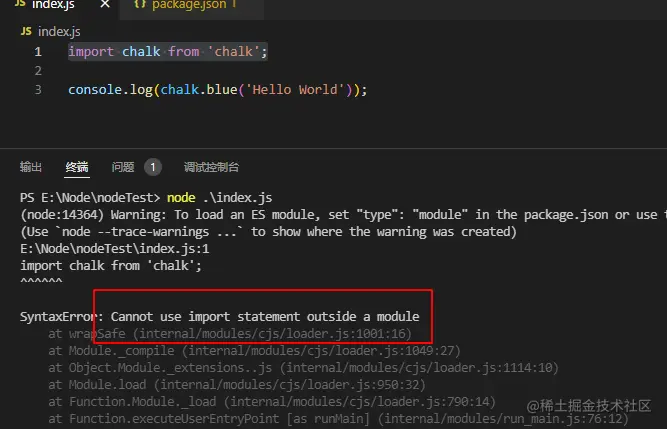Click the Module._compile stack trace line
Screen dimensions: 667x429
[254, 351]
